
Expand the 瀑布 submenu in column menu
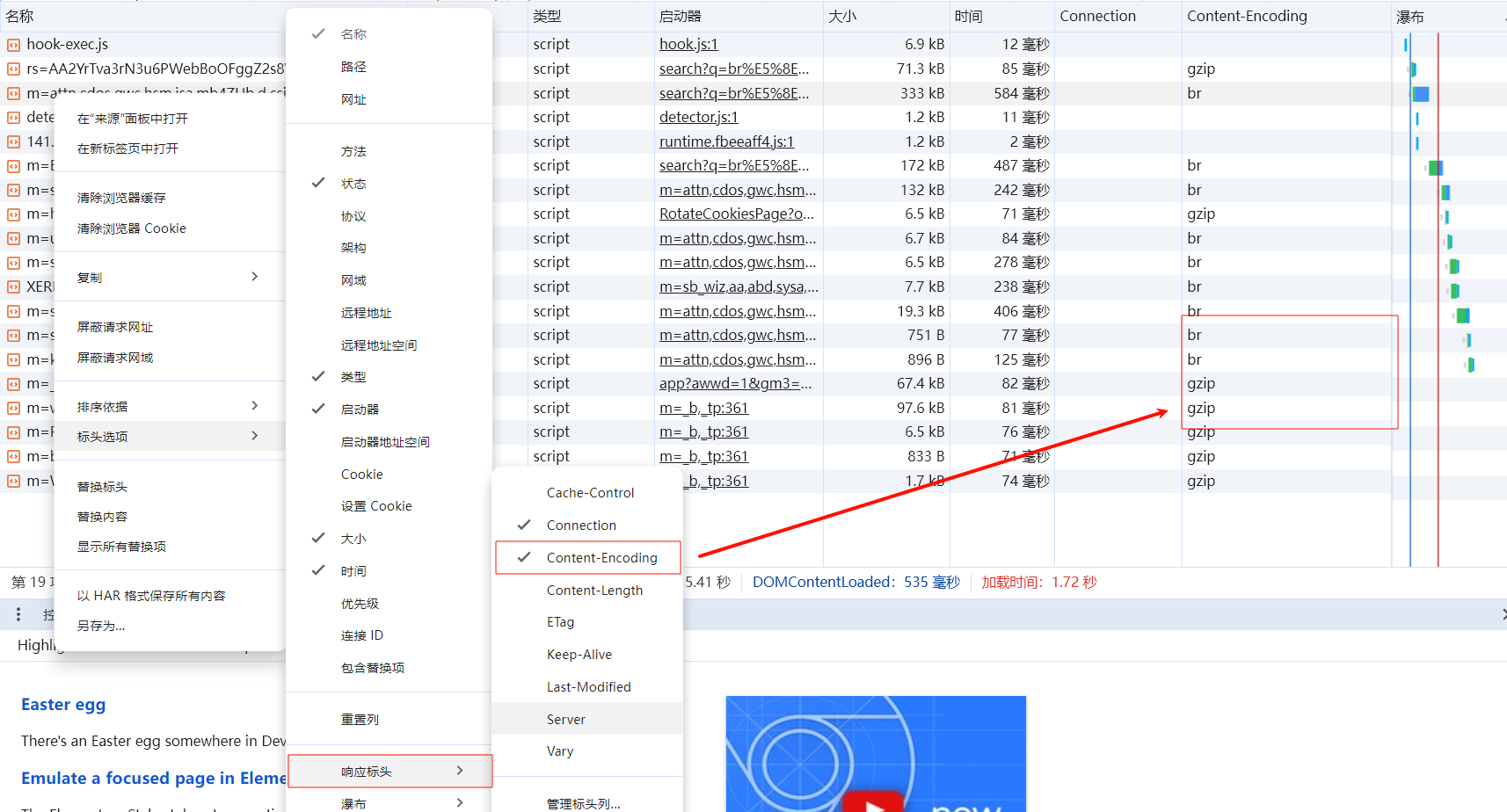(389, 803)
